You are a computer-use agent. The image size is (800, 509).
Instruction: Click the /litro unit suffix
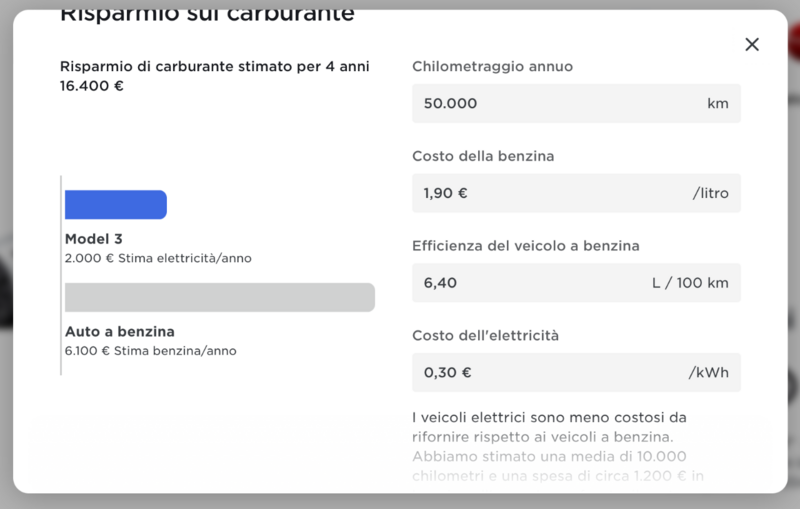710,193
